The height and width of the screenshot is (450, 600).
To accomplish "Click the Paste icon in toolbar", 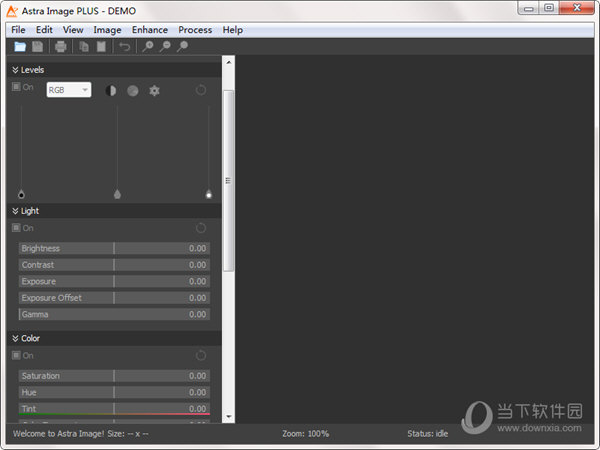I will [101, 47].
